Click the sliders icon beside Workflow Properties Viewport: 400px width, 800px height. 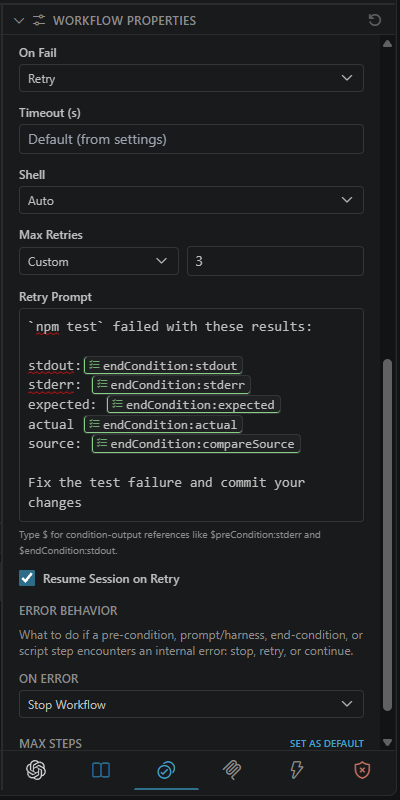point(39,20)
